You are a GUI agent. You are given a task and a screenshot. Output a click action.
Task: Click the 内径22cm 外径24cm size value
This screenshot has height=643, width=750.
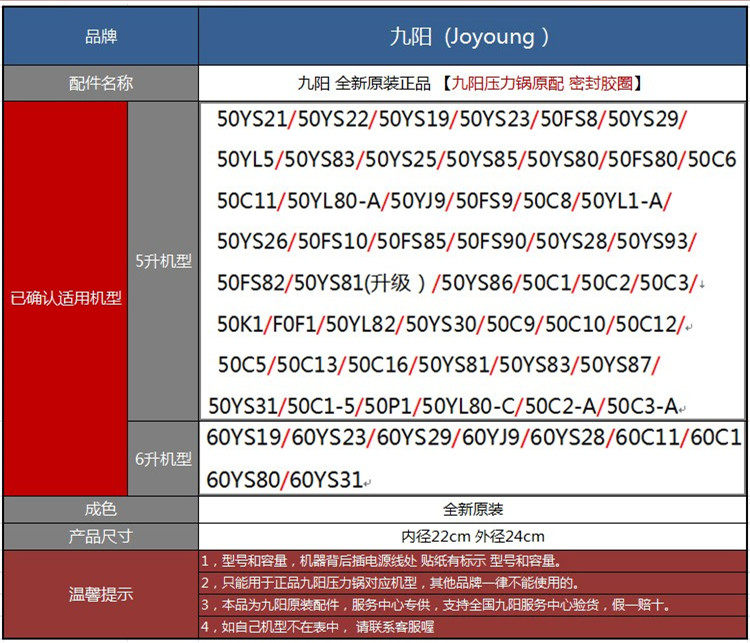click(x=473, y=536)
